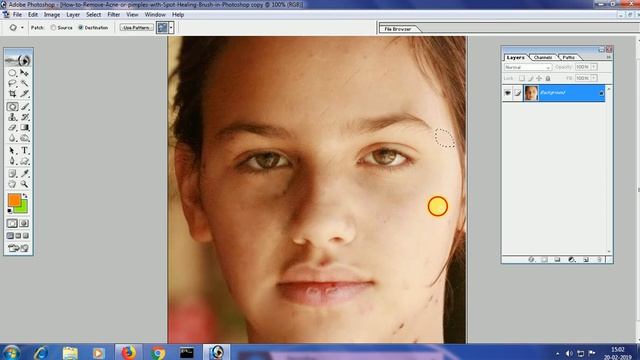Open tool preset picker dropdown
Viewport: 640px width, 360px height.
coord(22,28)
